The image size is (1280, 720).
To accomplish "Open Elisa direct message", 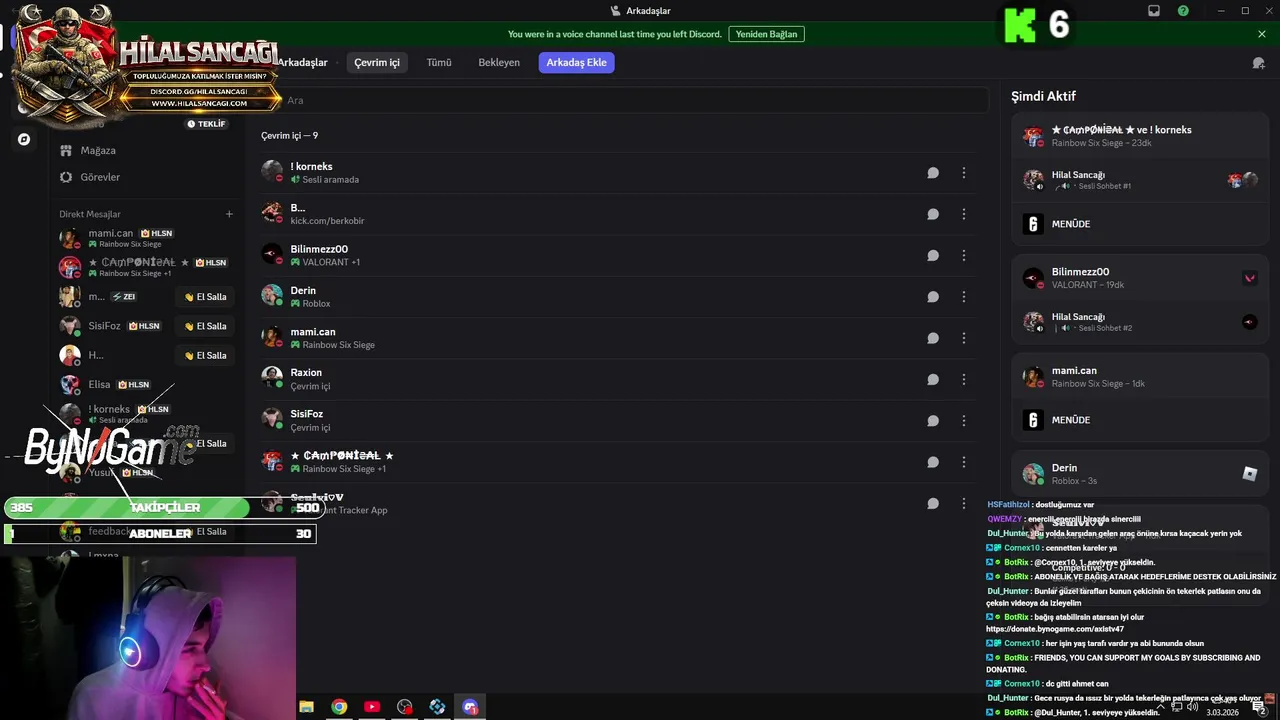I will tap(145, 385).
